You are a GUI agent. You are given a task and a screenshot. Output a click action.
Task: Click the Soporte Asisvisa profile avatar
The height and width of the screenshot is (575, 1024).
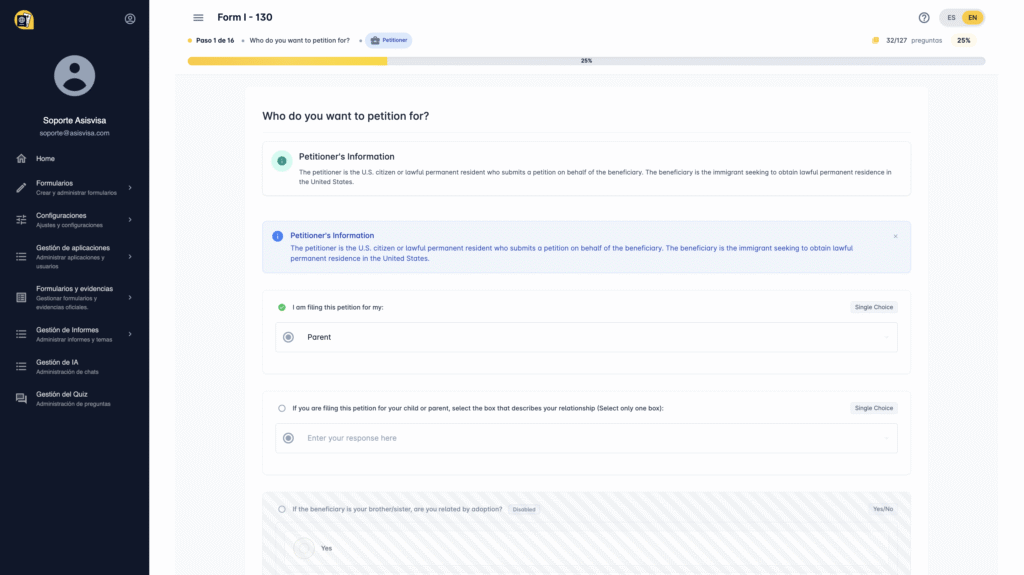click(74, 76)
